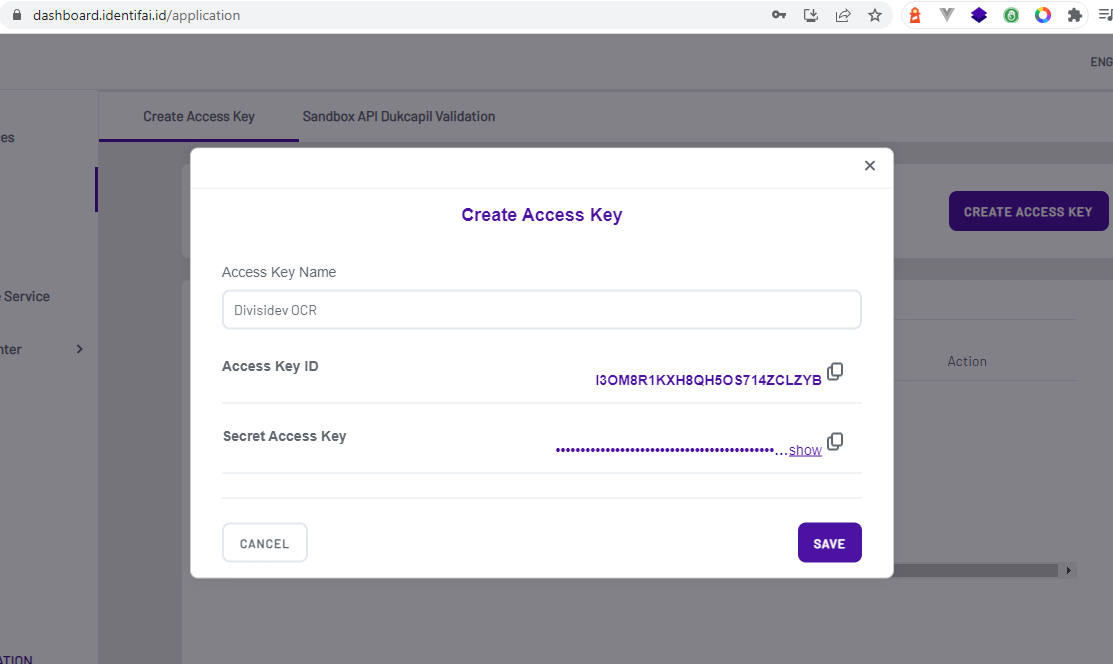Reveal the secret key with show link
The width and height of the screenshot is (1113, 664).
(805, 450)
